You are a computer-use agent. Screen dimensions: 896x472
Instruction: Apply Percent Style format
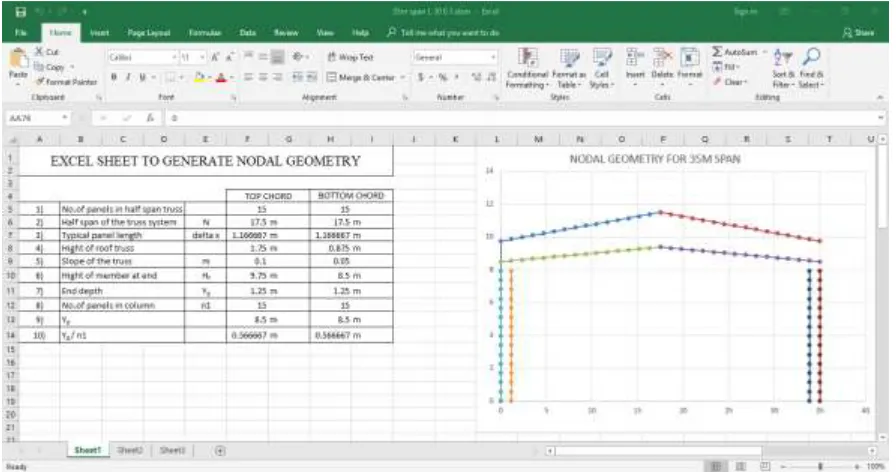coord(443,77)
